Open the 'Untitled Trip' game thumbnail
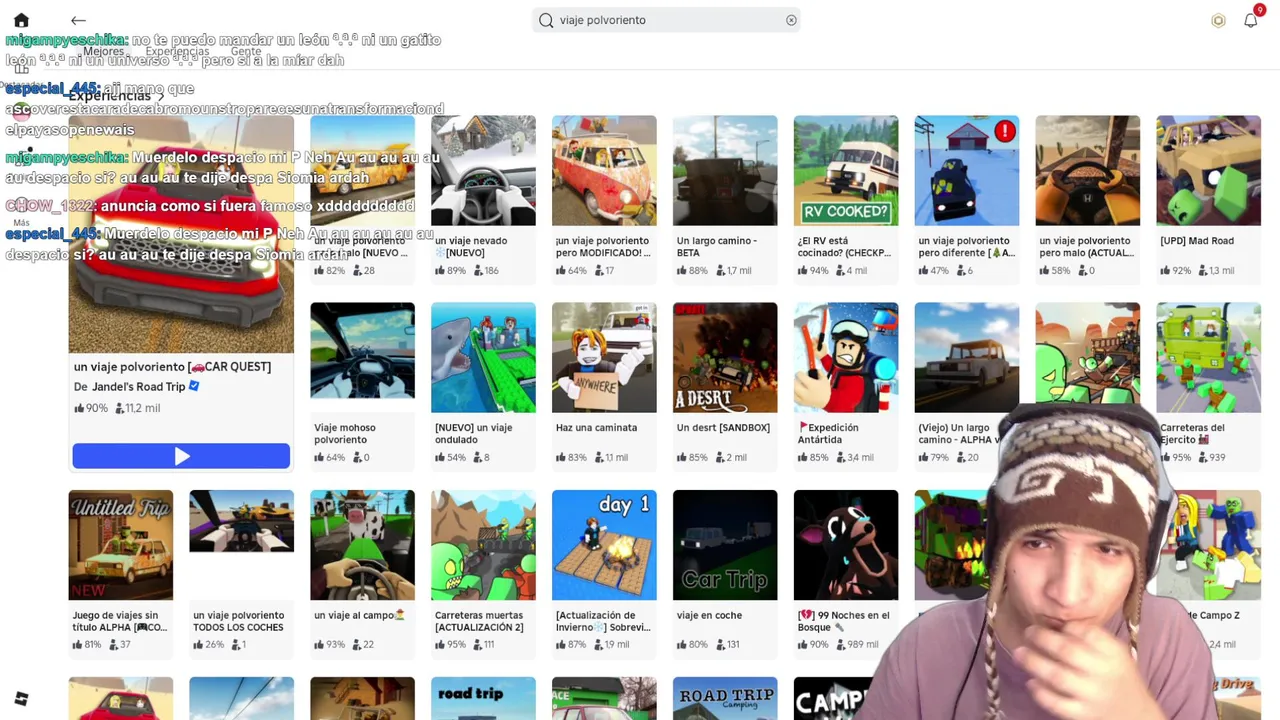1280x720 pixels. (121, 545)
